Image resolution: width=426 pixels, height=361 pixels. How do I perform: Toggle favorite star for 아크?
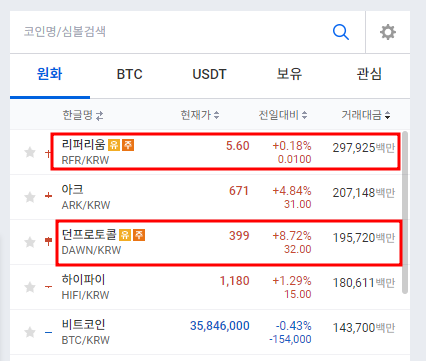pyautogui.click(x=30, y=197)
